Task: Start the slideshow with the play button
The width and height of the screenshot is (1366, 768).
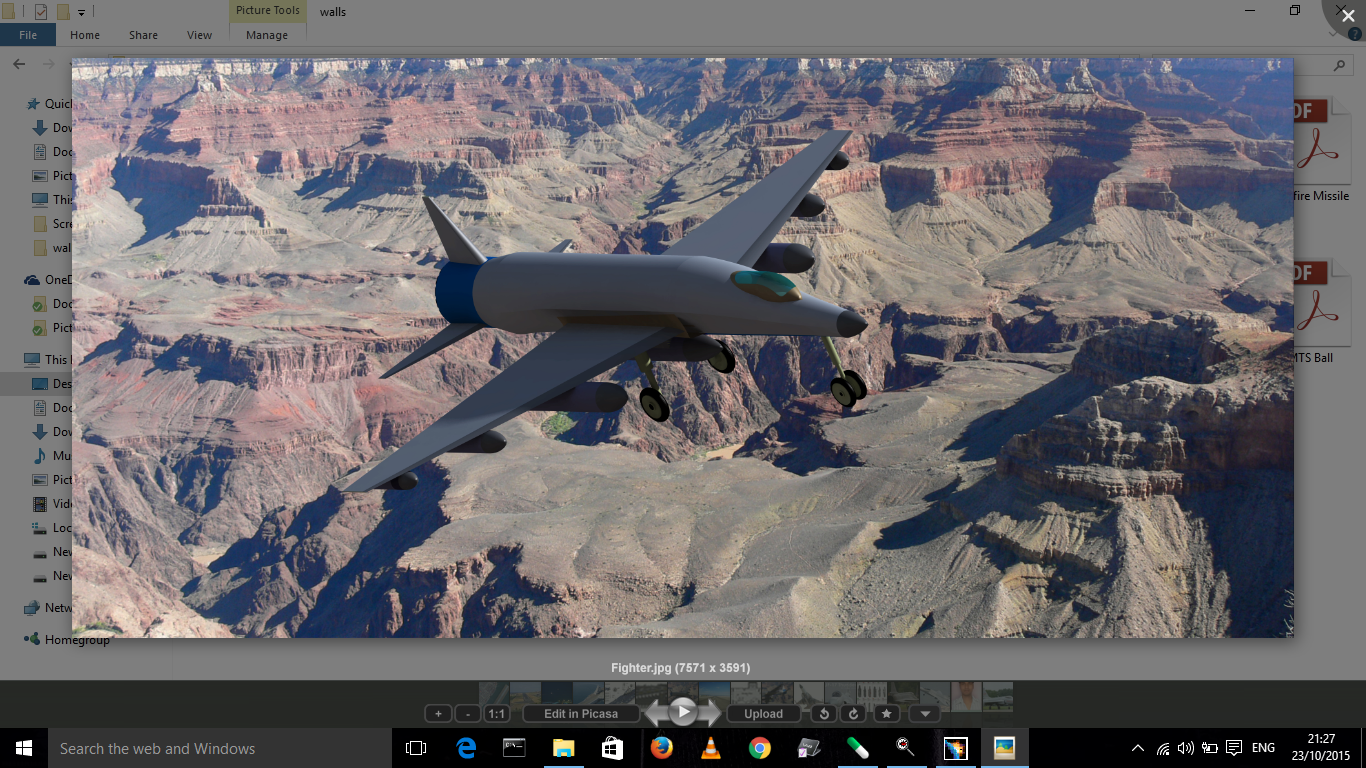Action: pyautogui.click(x=683, y=712)
